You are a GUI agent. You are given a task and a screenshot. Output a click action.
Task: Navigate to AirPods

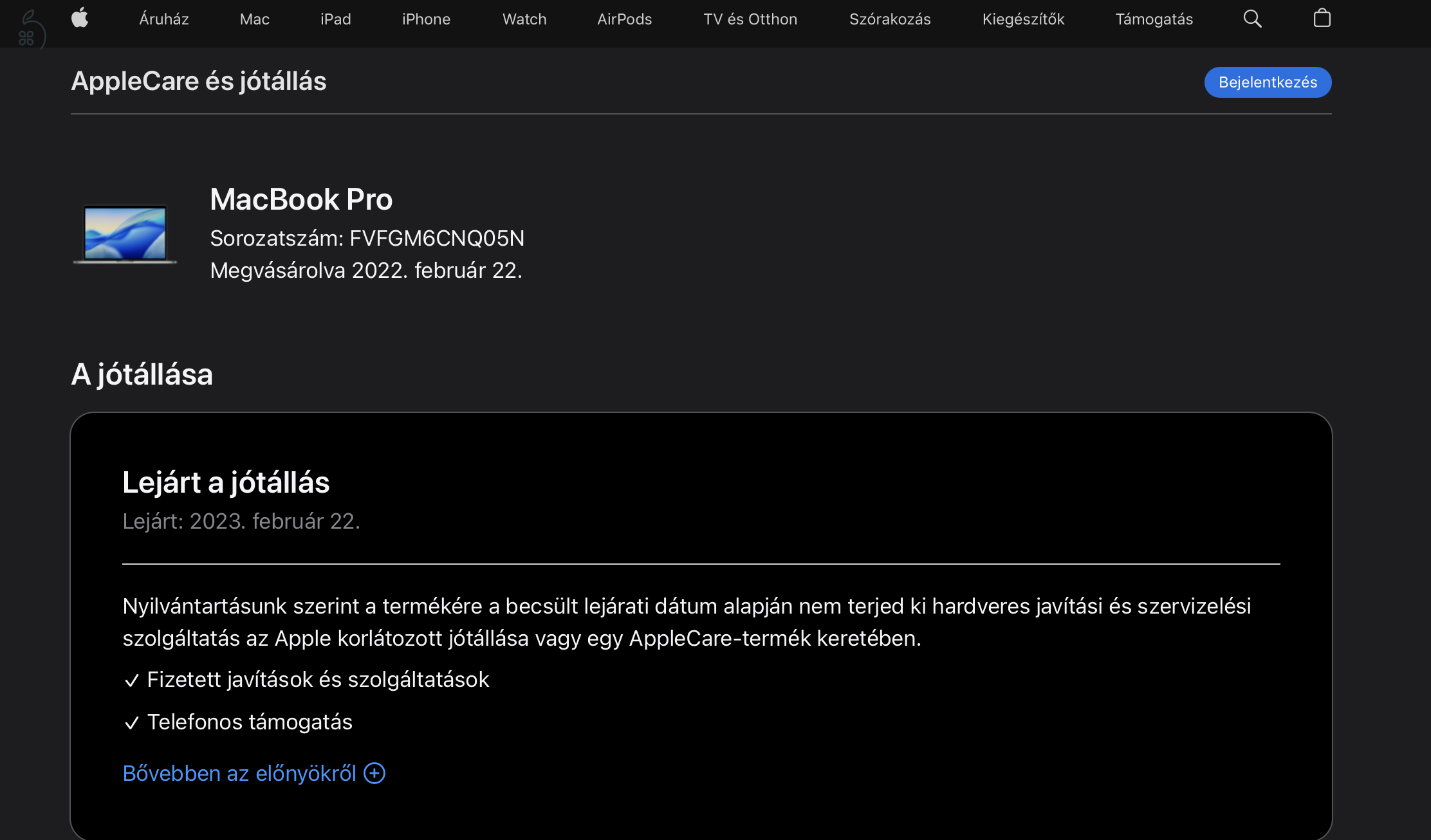point(624,19)
